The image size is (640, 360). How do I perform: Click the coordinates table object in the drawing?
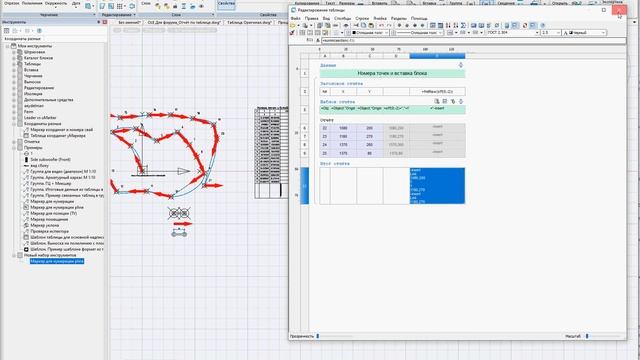coord(271,152)
